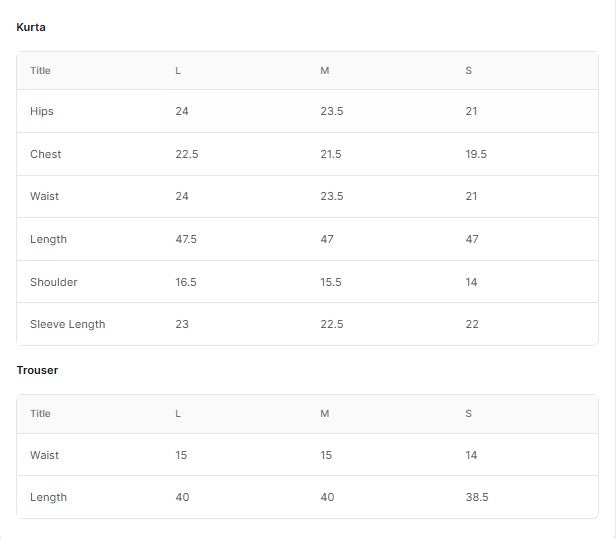
Task: Click the Length label in Trouser table
Action: click(48, 497)
